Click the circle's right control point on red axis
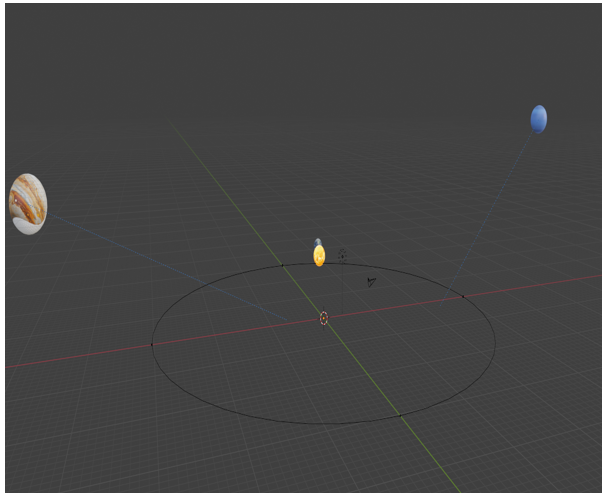 pos(463,296)
